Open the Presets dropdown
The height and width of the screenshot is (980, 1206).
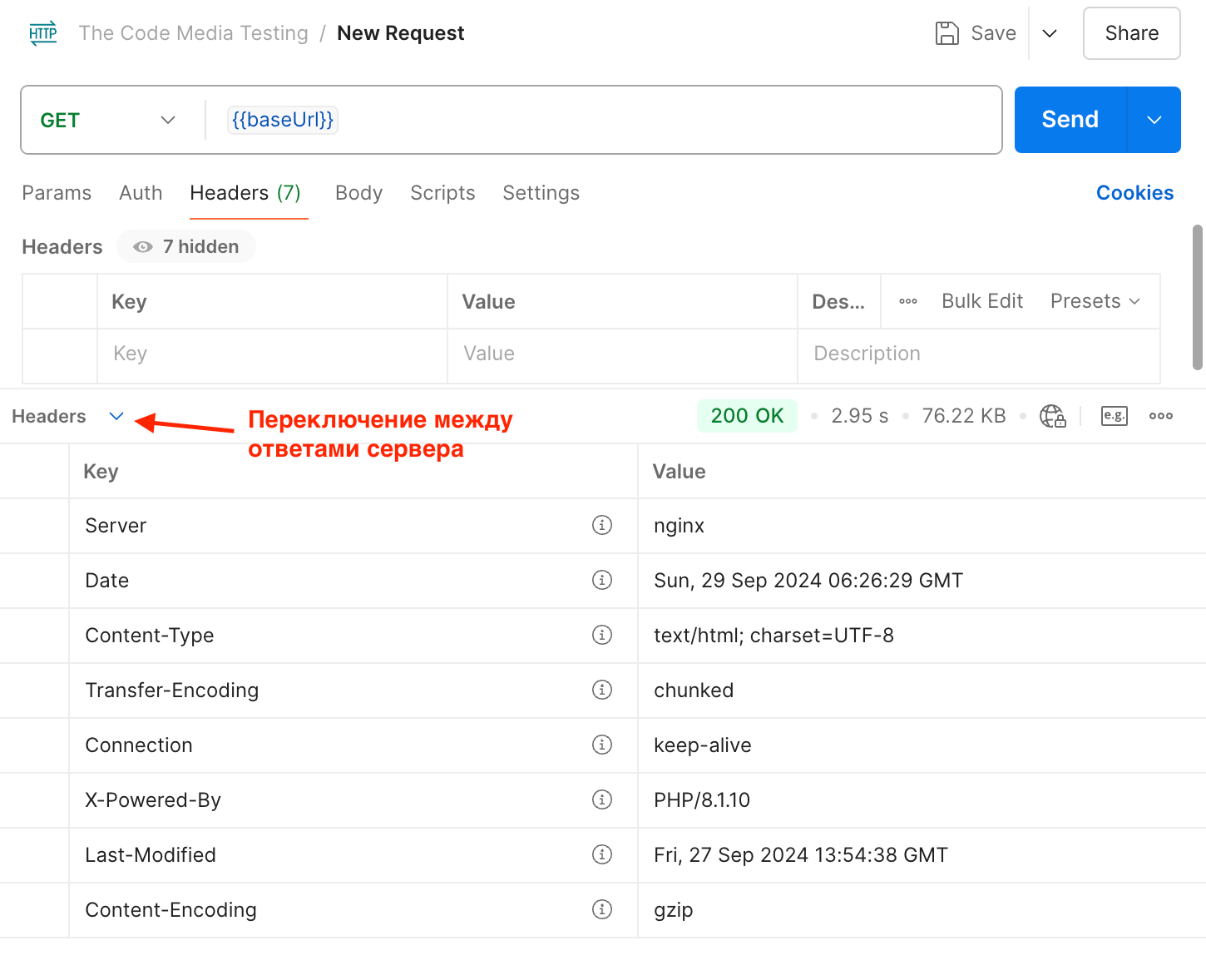[1095, 301]
